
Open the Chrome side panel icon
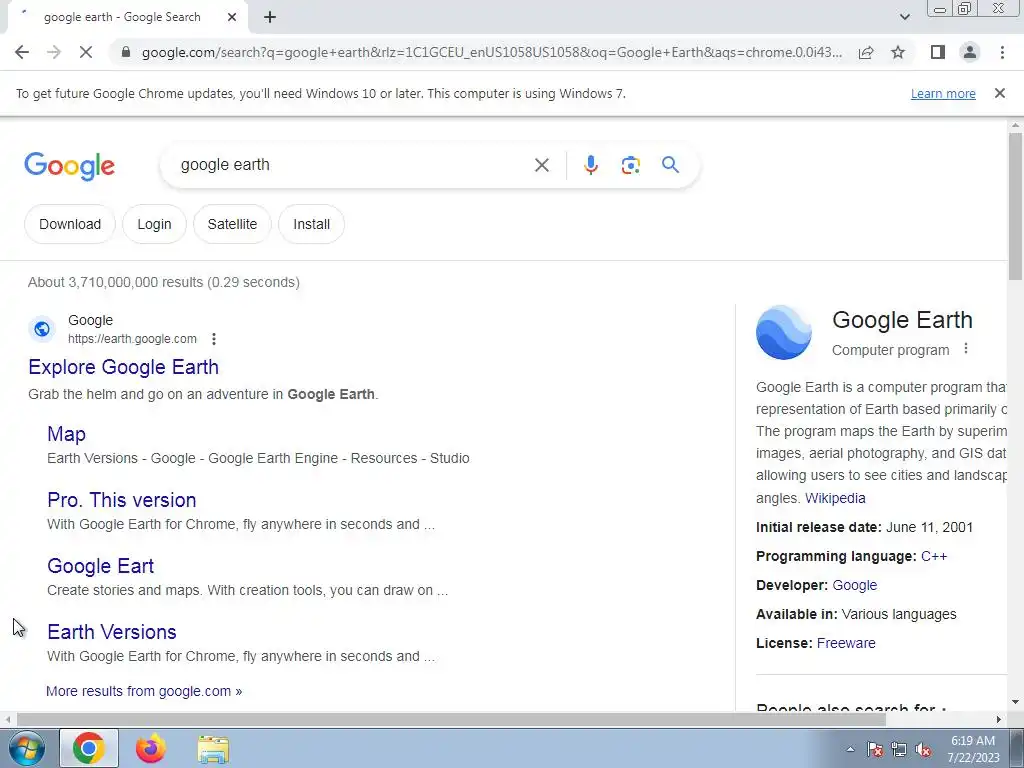pyautogui.click(x=938, y=52)
